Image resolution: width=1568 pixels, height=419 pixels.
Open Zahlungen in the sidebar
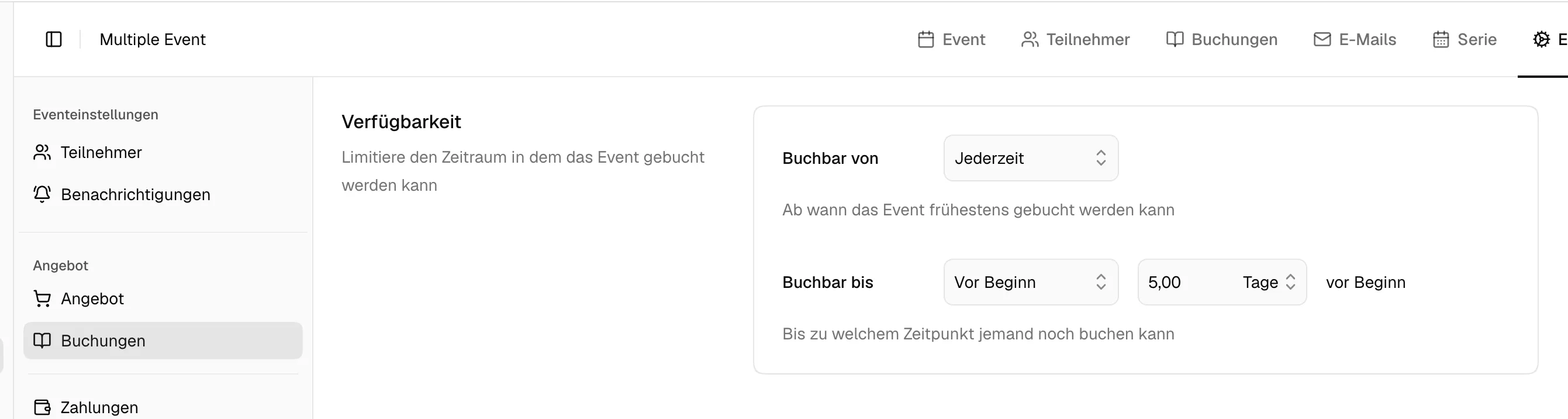pos(99,407)
